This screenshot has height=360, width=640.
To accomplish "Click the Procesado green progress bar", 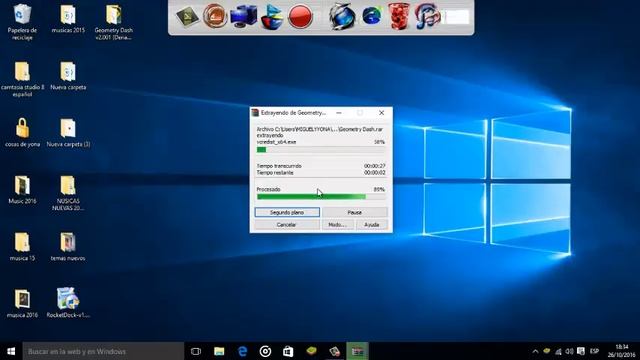I will coord(321,197).
